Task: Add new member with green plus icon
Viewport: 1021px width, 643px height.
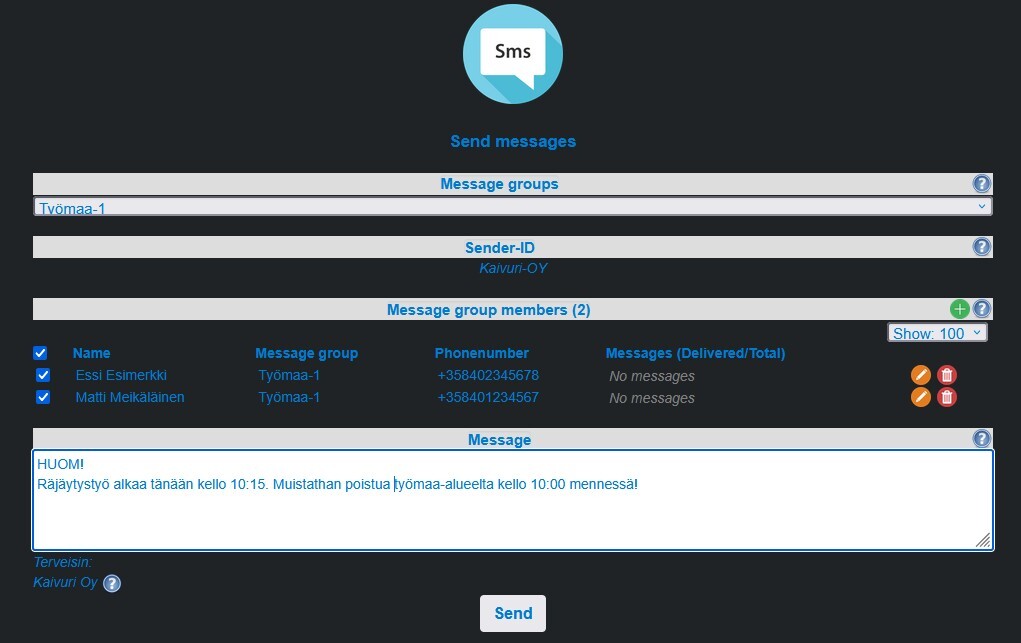Action: pyautogui.click(x=960, y=310)
